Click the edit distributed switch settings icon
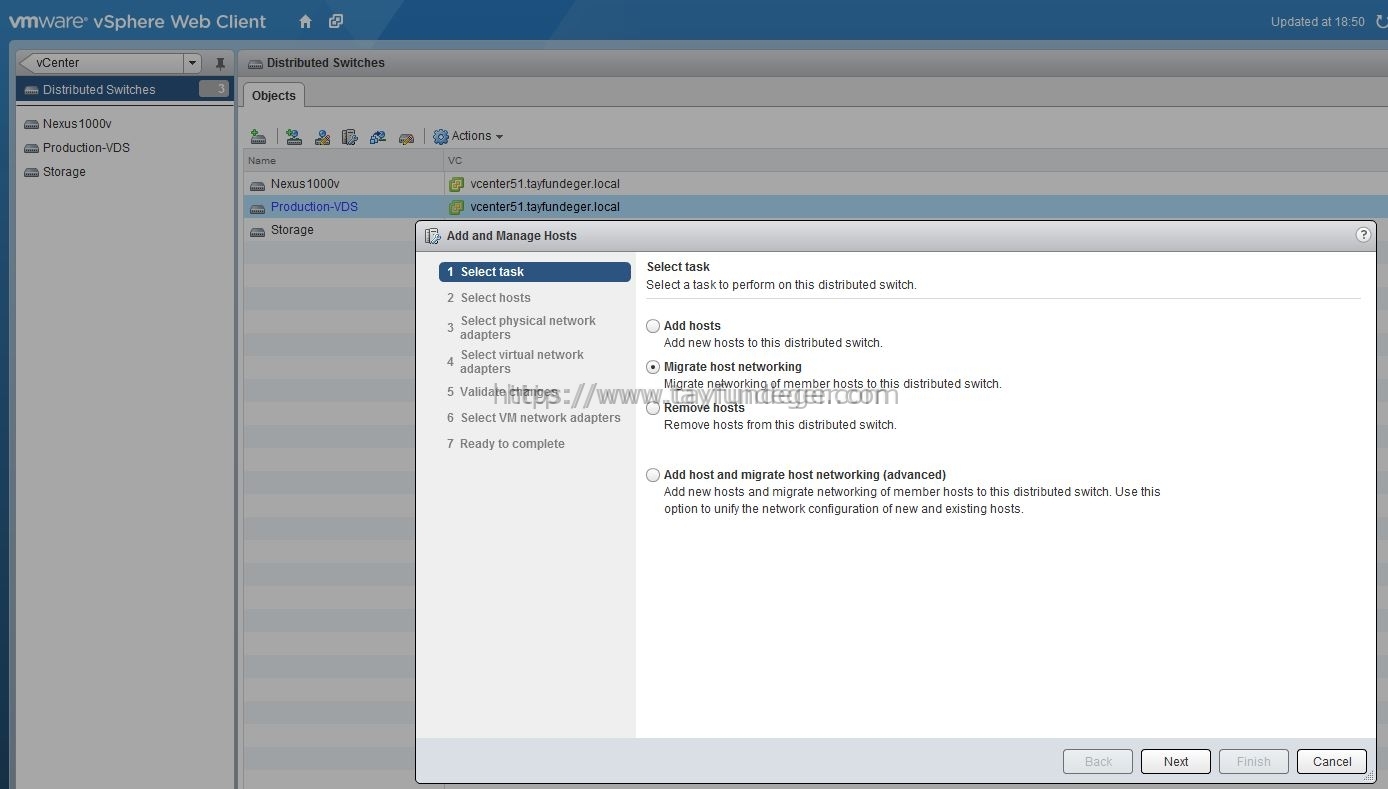 406,136
